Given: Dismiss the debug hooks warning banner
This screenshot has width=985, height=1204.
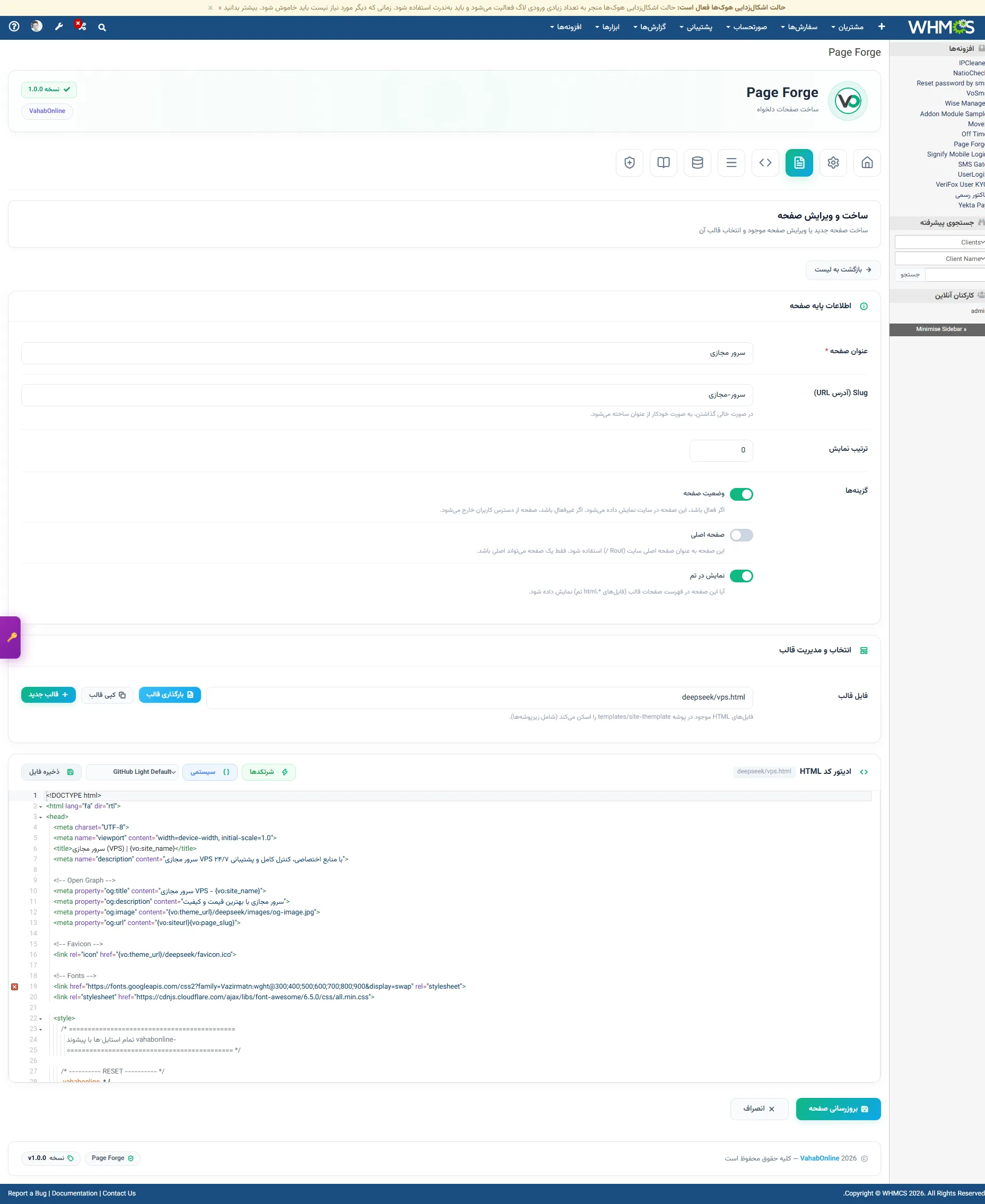Looking at the screenshot, I should coord(210,8).
